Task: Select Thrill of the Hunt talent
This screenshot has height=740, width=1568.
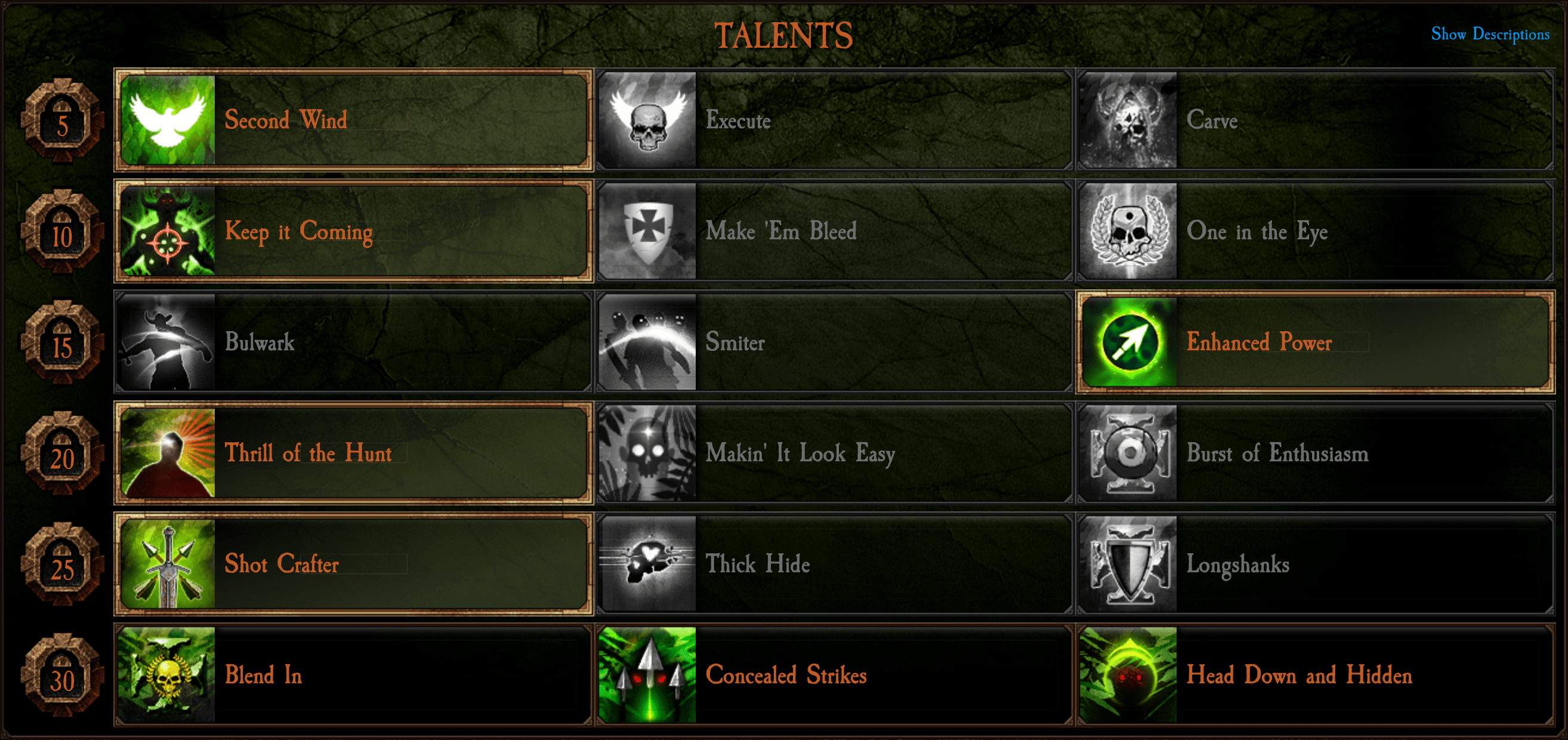Action: (x=354, y=452)
